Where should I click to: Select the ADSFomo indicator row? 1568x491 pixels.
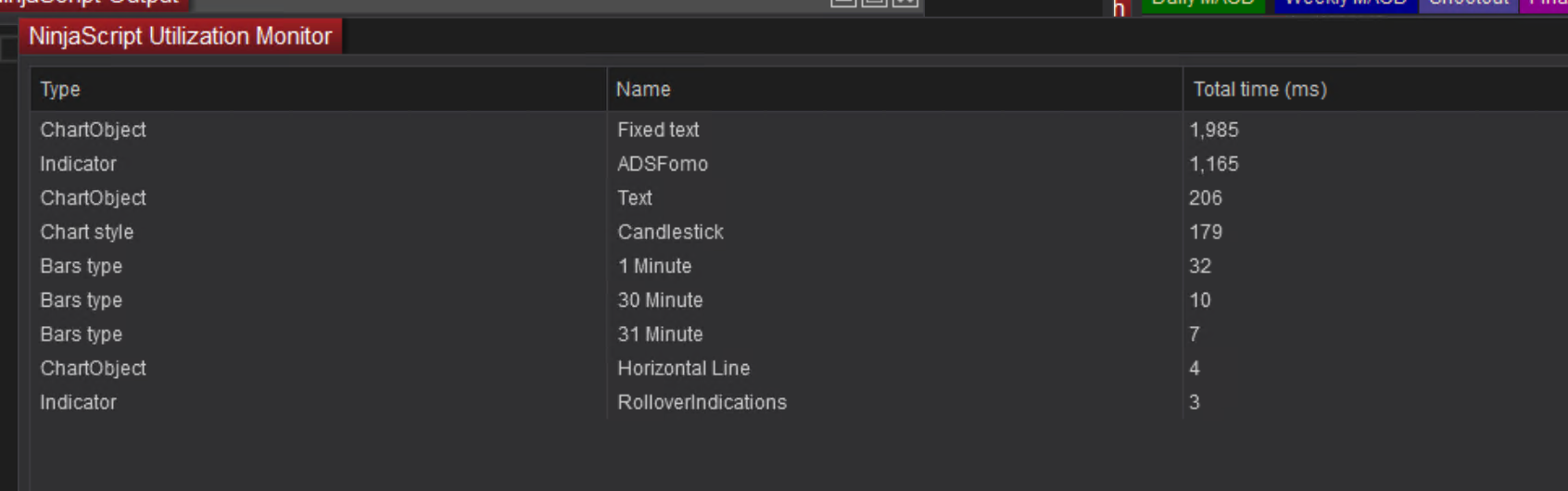coord(663,164)
